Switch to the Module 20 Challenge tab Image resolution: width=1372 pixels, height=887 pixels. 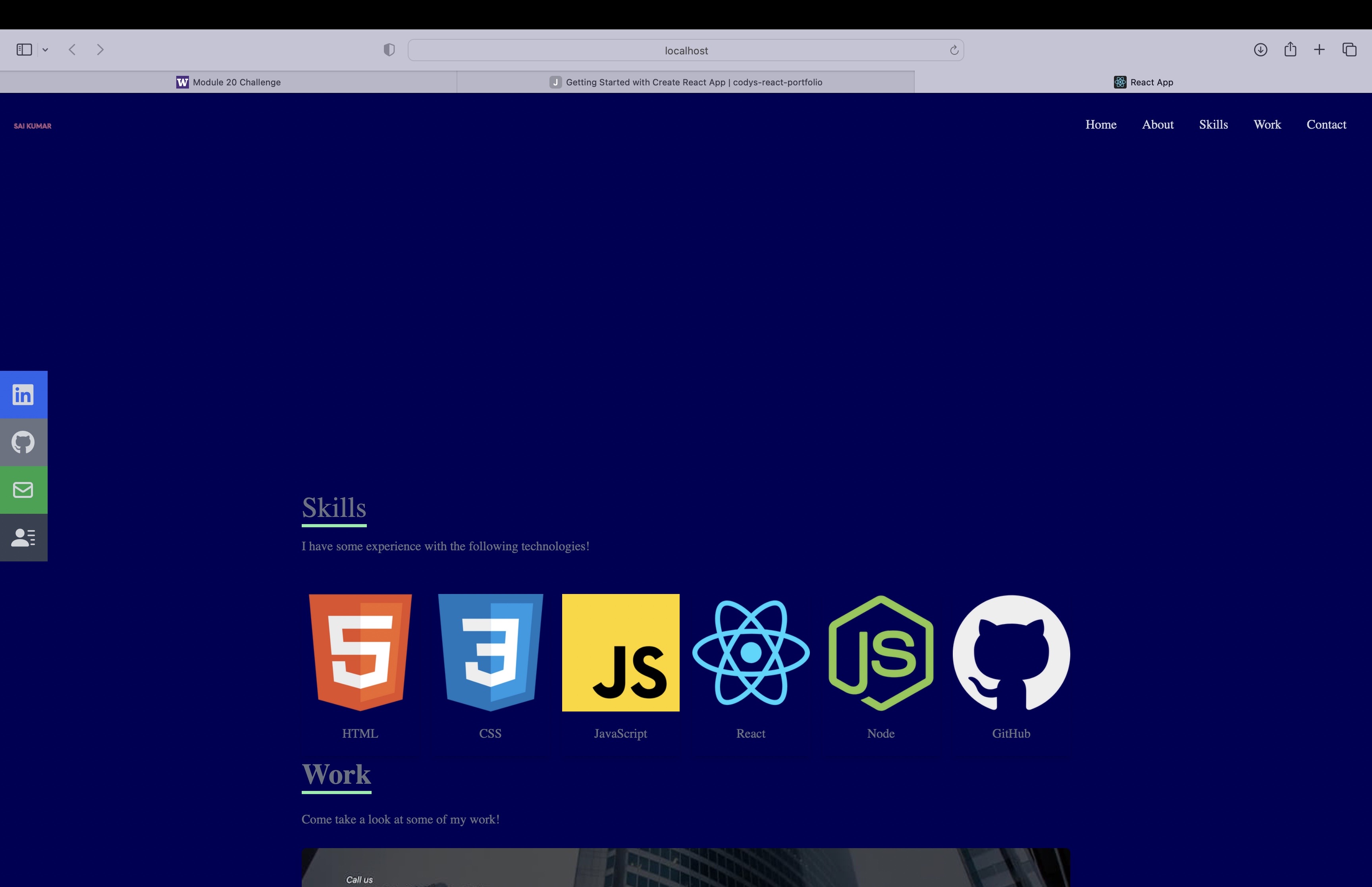click(235, 82)
